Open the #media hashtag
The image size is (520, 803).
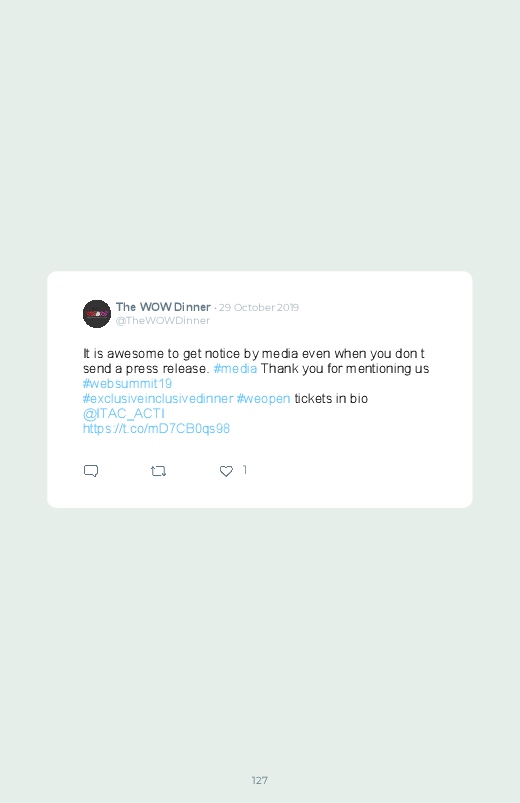coord(235,369)
